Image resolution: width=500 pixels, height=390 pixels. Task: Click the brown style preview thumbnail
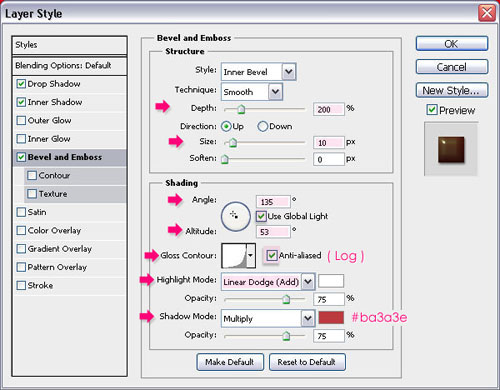[x=451, y=149]
